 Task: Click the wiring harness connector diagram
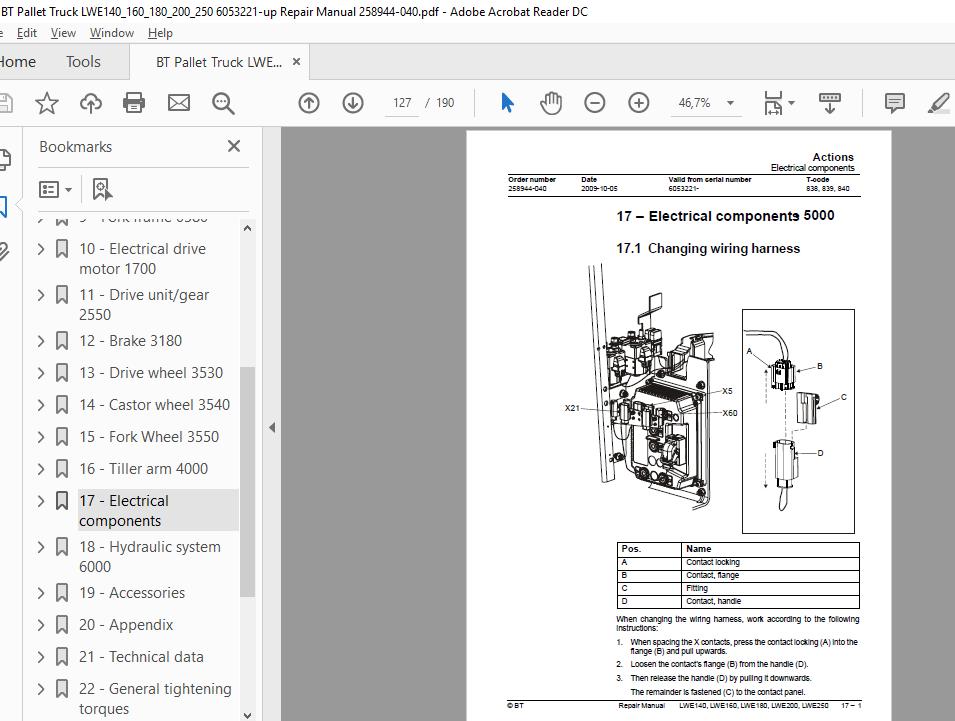click(798, 421)
